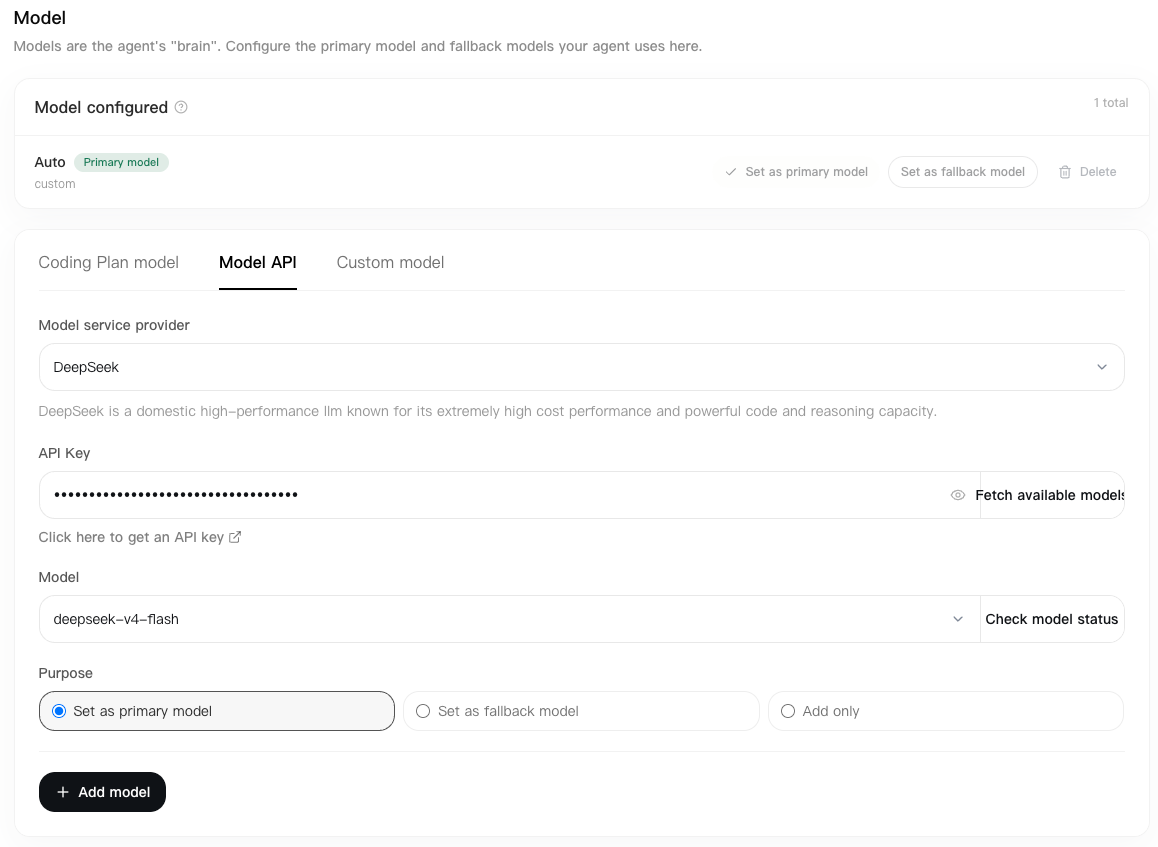This screenshot has height=847, width=1158.
Task: Choose the Add only purpose option
Action: (945, 711)
